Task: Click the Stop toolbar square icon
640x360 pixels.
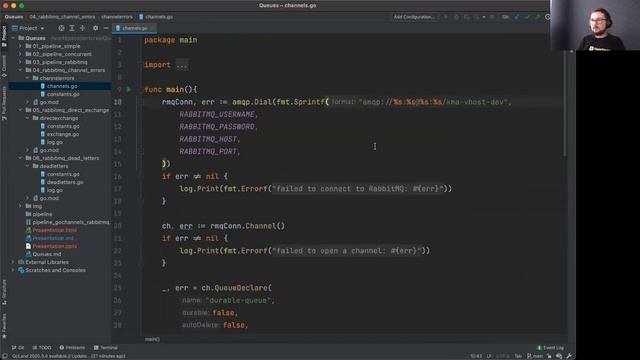Action: (x=492, y=17)
